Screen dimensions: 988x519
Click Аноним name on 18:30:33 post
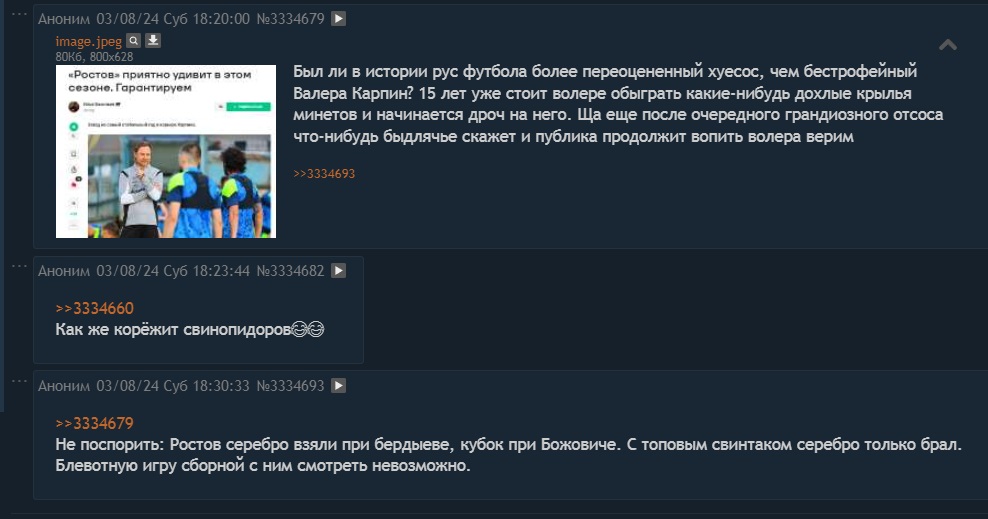(x=64, y=385)
